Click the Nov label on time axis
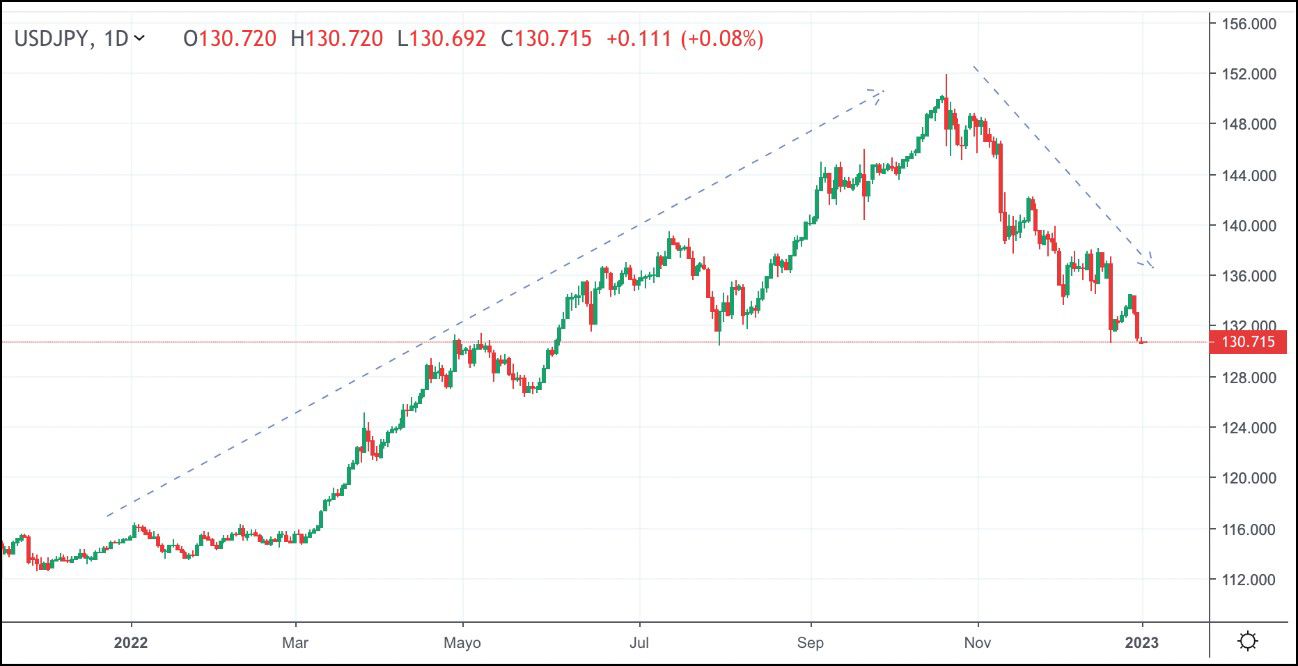Image resolution: width=1298 pixels, height=666 pixels. coord(979,642)
